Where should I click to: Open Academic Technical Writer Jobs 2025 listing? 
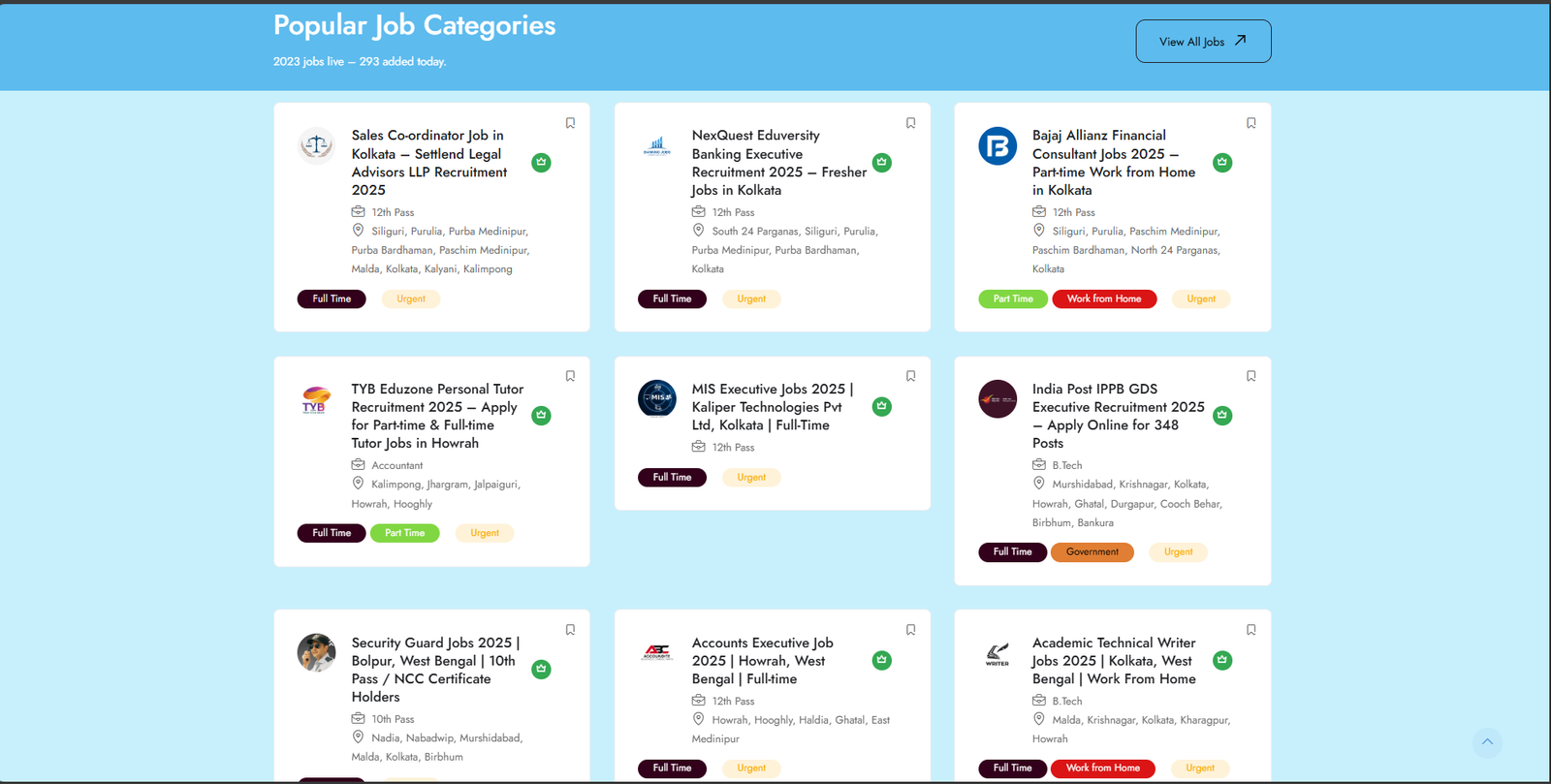1114,661
